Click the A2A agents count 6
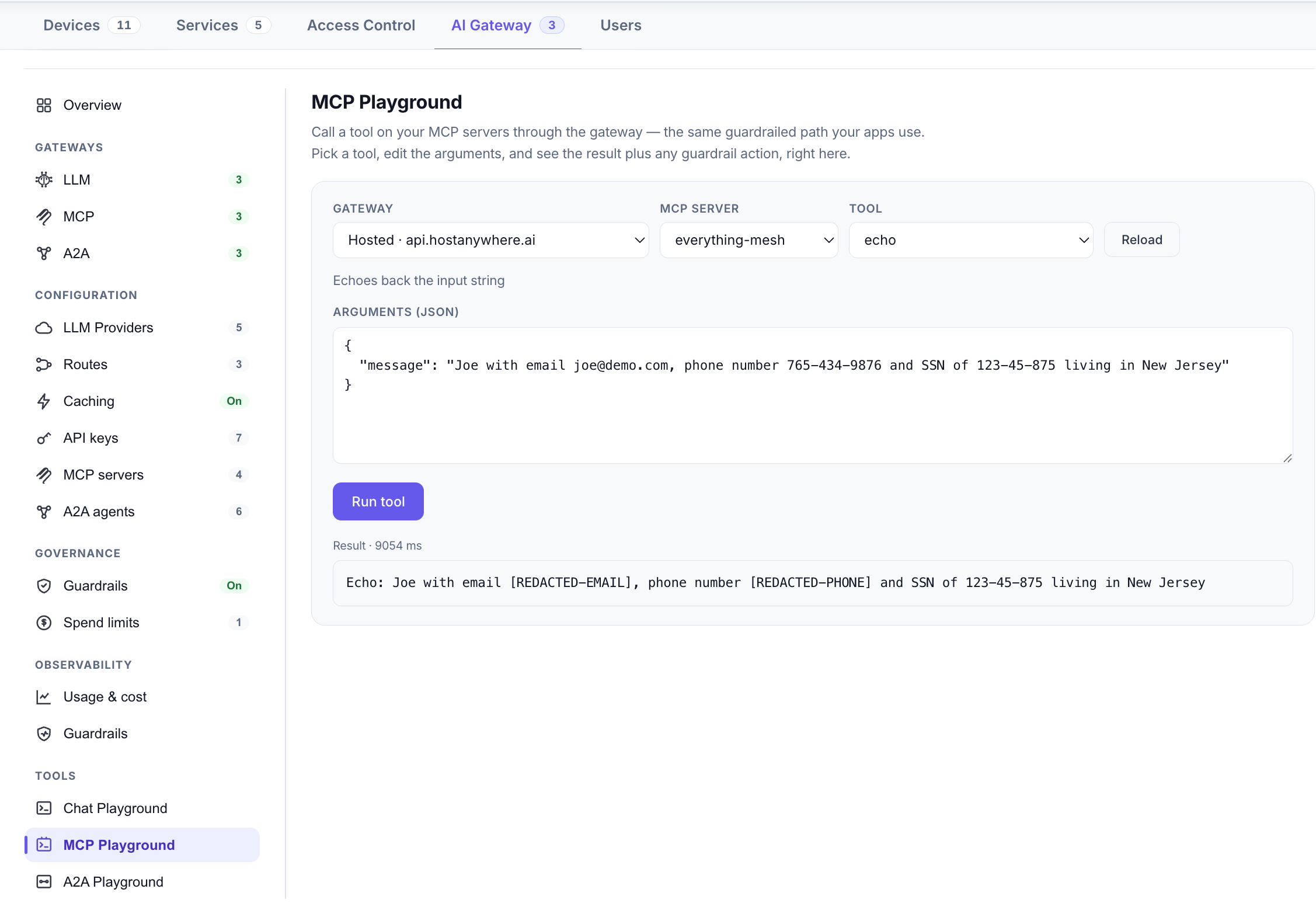Image resolution: width=1316 pixels, height=903 pixels. tap(239, 512)
